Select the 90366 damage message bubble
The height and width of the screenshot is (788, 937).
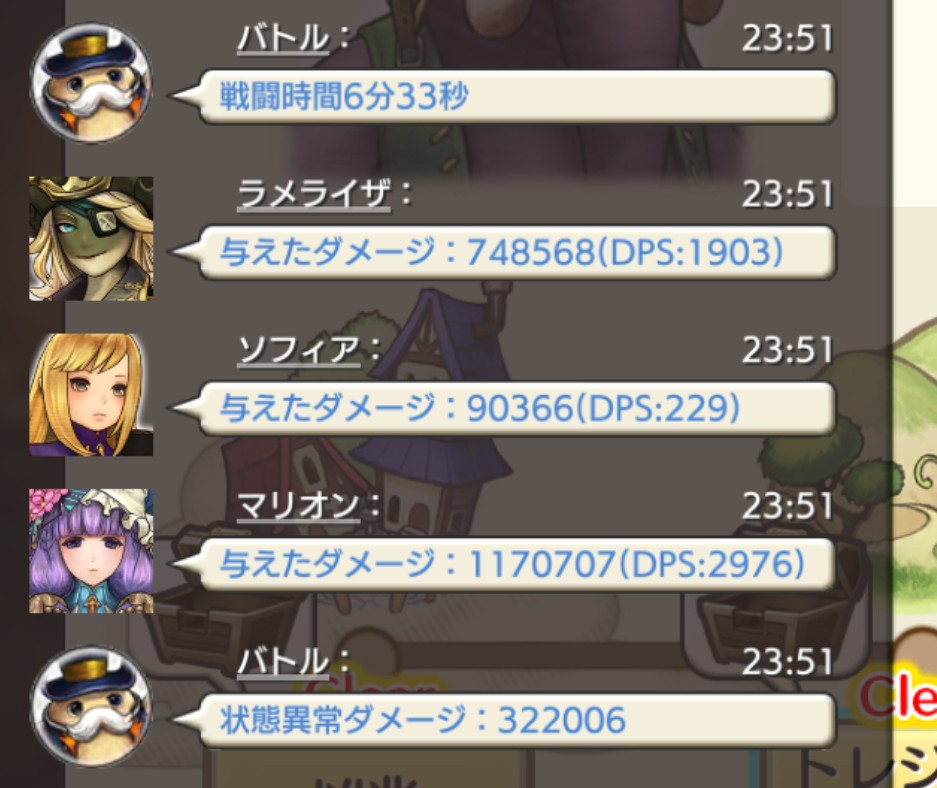pyautogui.click(x=503, y=408)
